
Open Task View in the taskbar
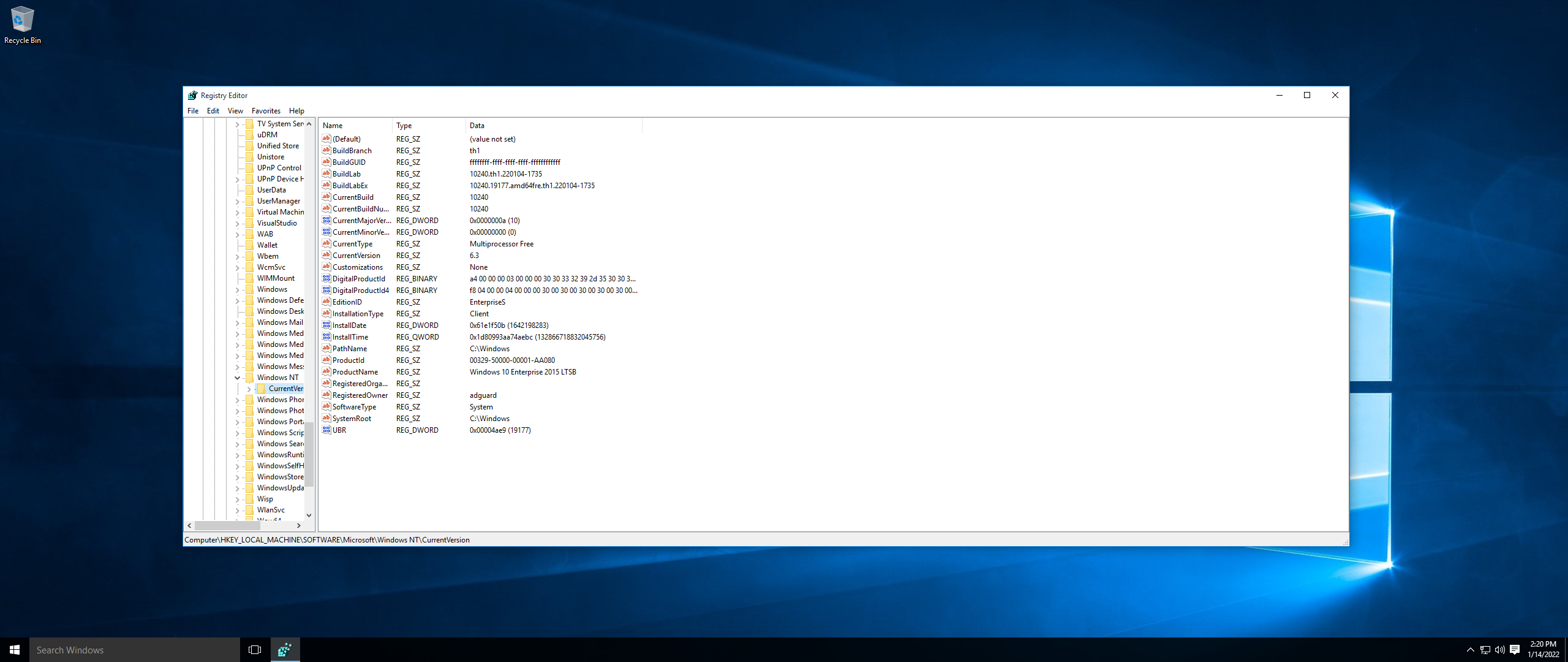click(x=255, y=650)
